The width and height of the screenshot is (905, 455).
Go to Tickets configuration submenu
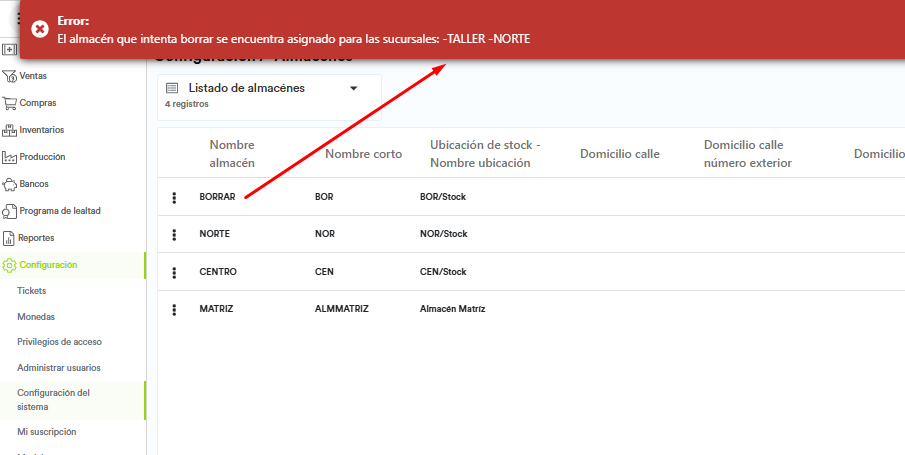tap(32, 291)
